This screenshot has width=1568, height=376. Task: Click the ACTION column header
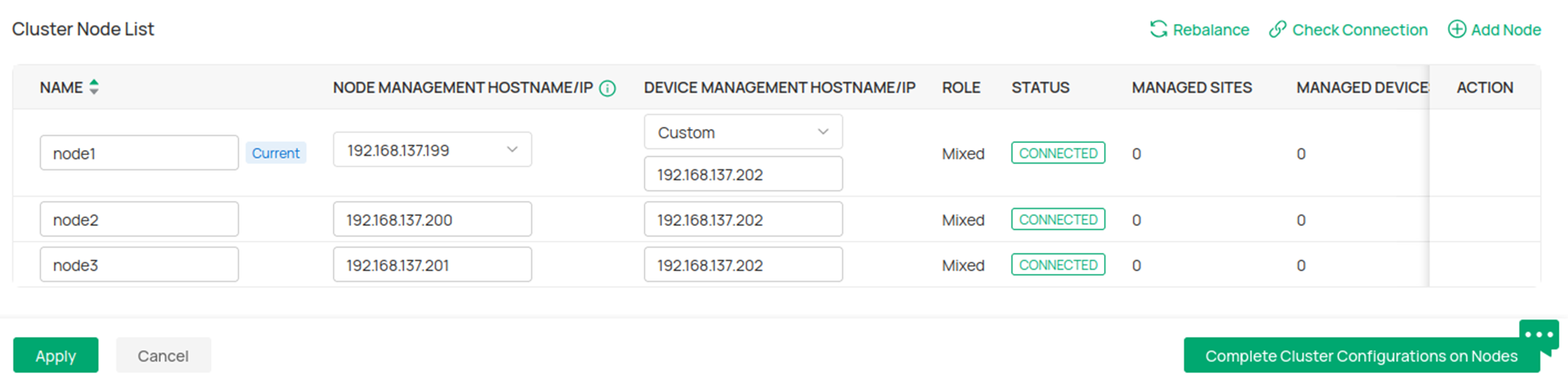1485,88
